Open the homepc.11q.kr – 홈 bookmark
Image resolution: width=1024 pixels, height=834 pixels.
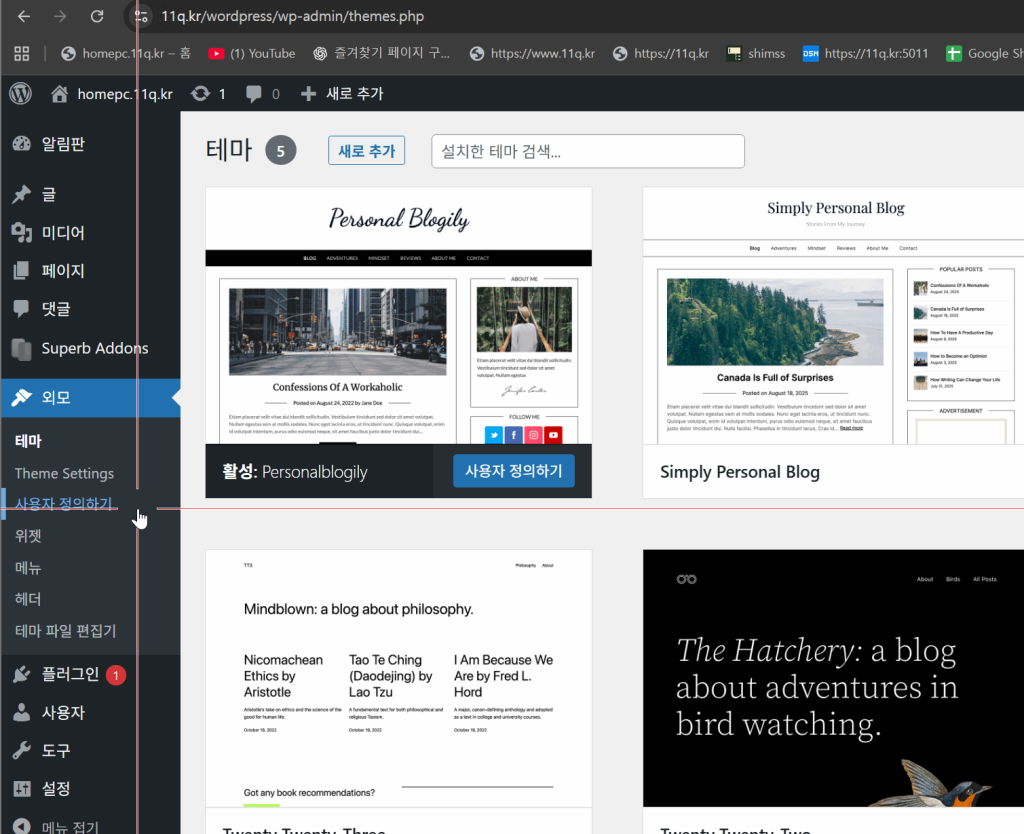point(126,54)
